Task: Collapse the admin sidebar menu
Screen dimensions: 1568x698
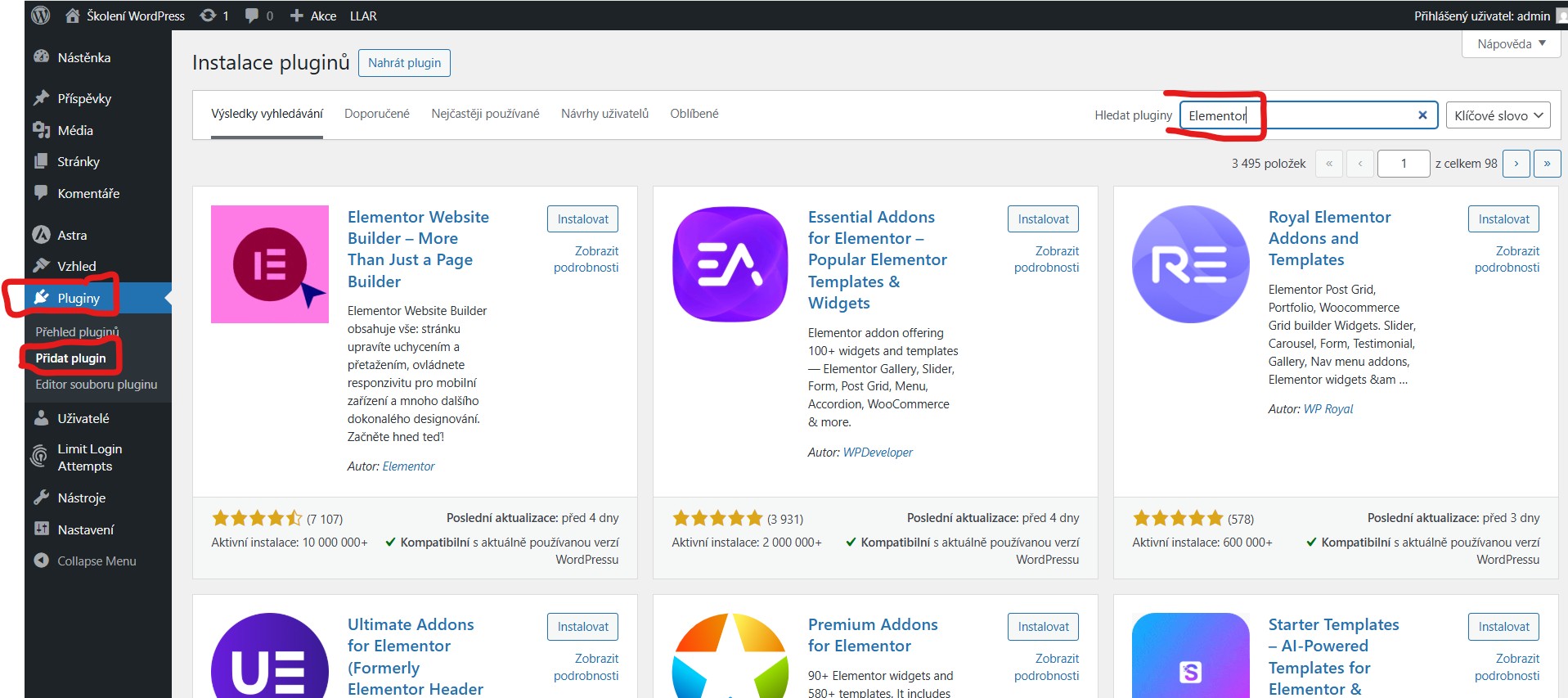Action: (x=96, y=561)
